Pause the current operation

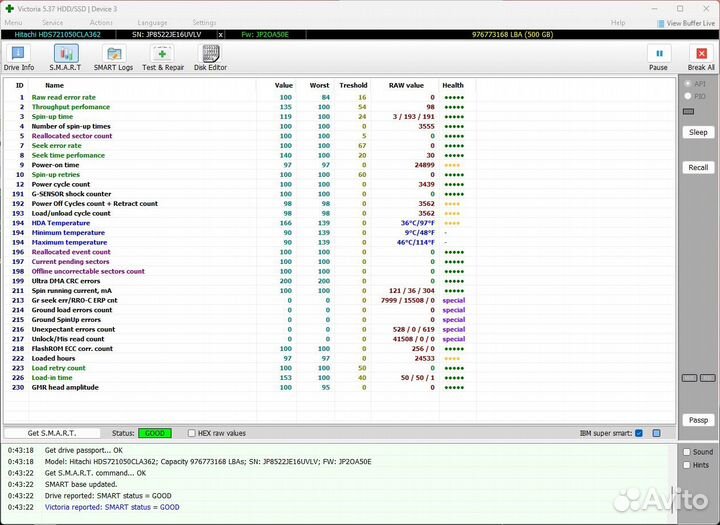click(658, 58)
